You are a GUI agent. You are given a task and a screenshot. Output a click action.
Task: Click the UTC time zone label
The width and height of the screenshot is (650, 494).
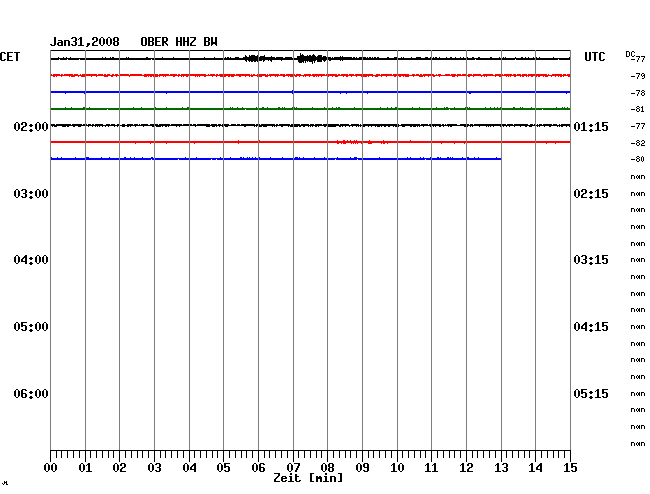coord(594,57)
